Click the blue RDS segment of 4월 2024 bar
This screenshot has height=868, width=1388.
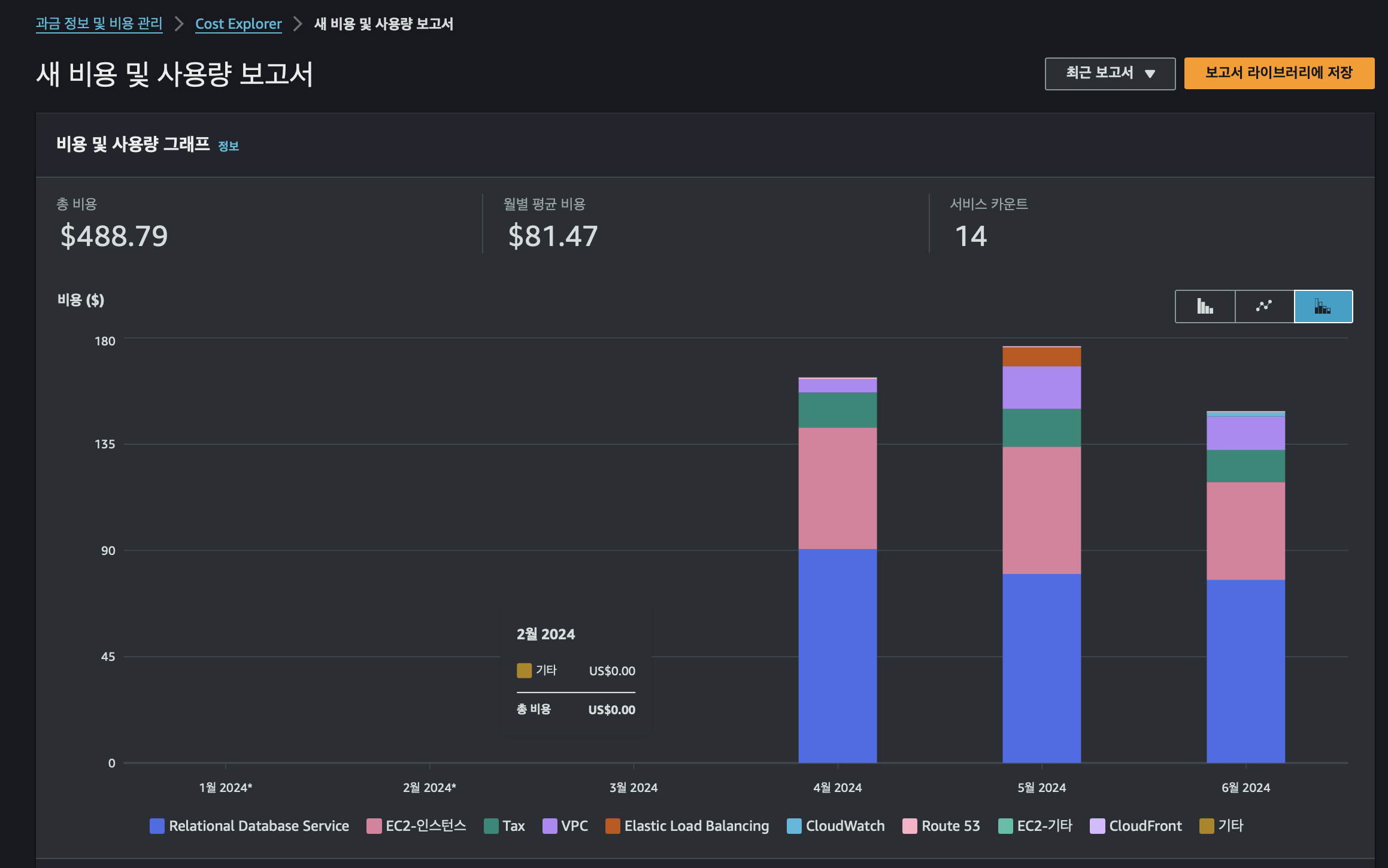click(x=838, y=655)
